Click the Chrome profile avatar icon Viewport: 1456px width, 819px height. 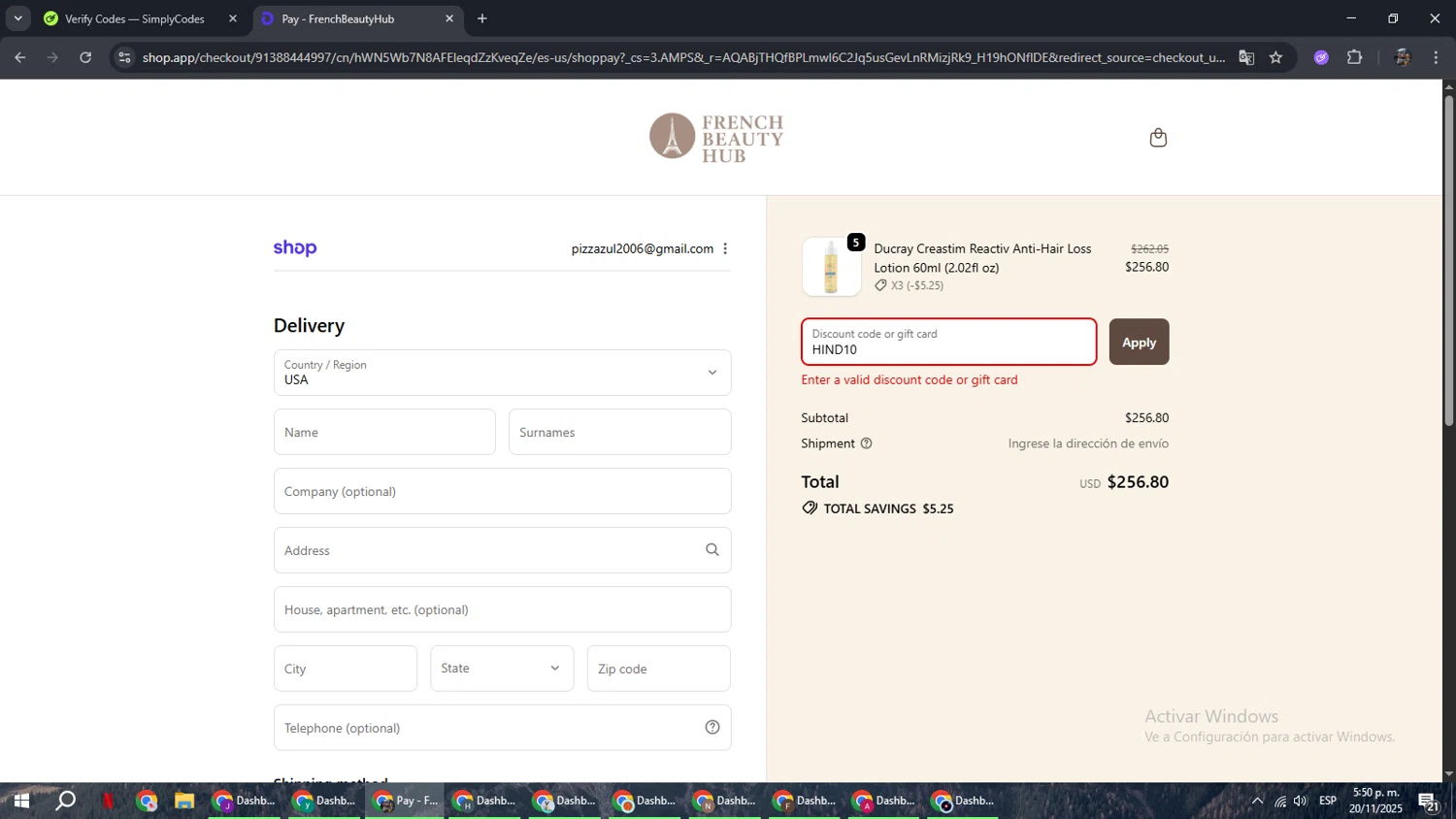point(1402,57)
